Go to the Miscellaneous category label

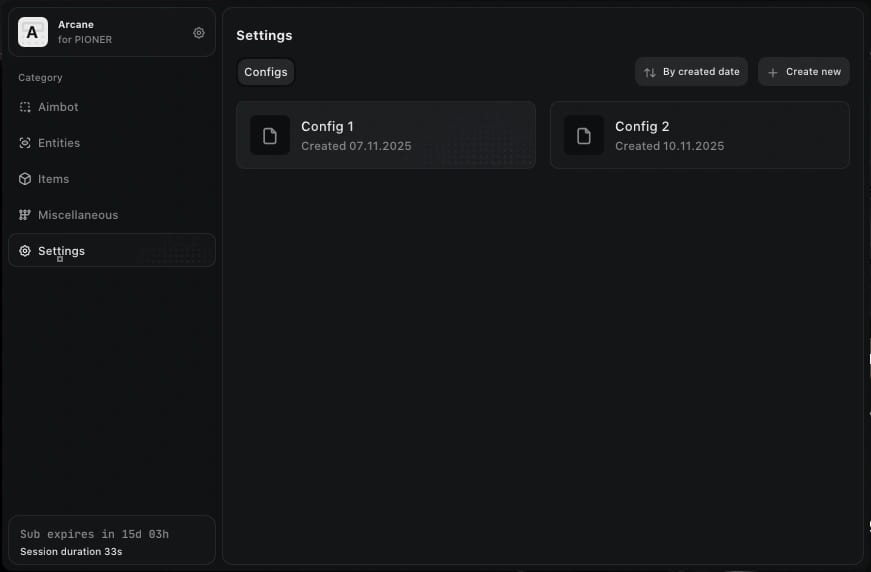pyautogui.click(x=78, y=215)
